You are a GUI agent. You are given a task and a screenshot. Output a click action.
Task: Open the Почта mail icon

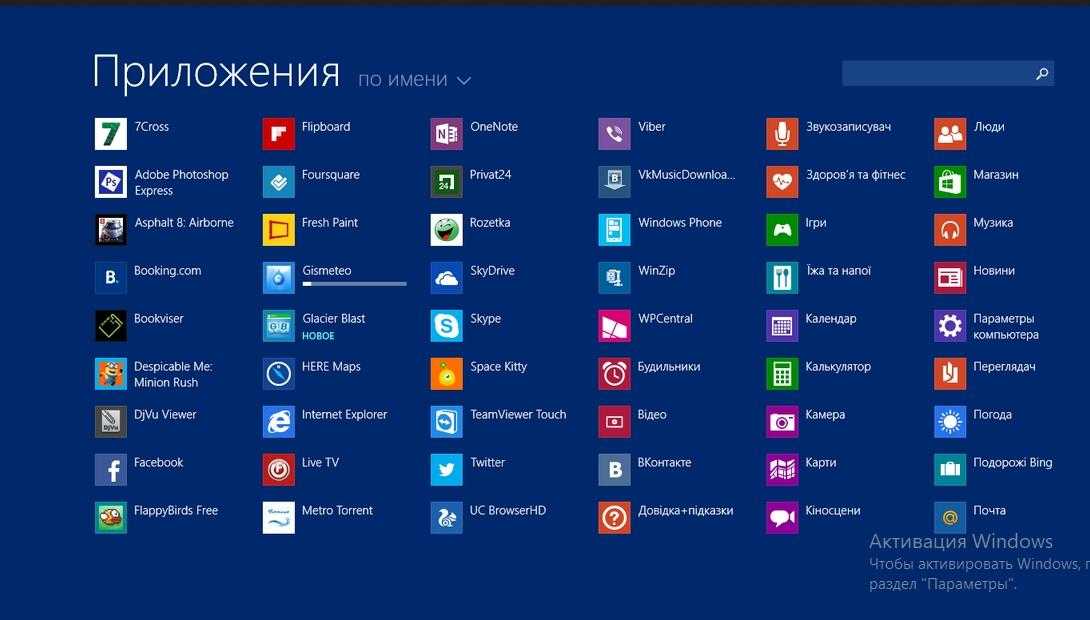coord(950,517)
